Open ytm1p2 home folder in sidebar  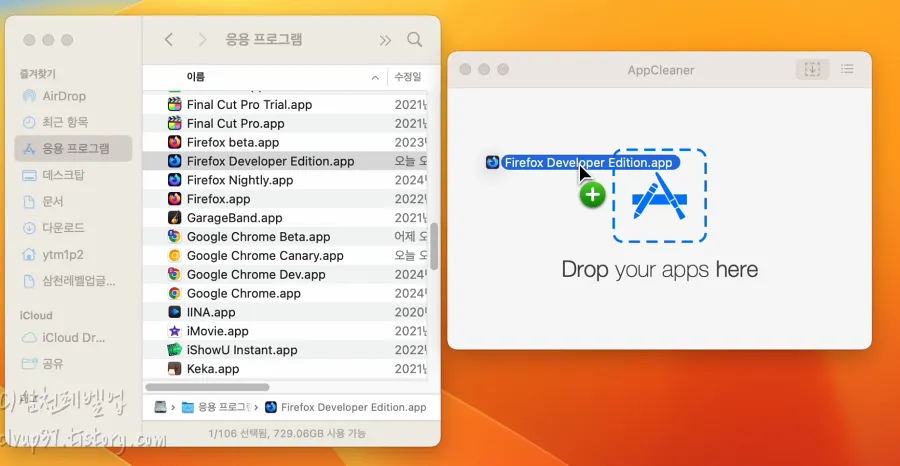[52, 254]
